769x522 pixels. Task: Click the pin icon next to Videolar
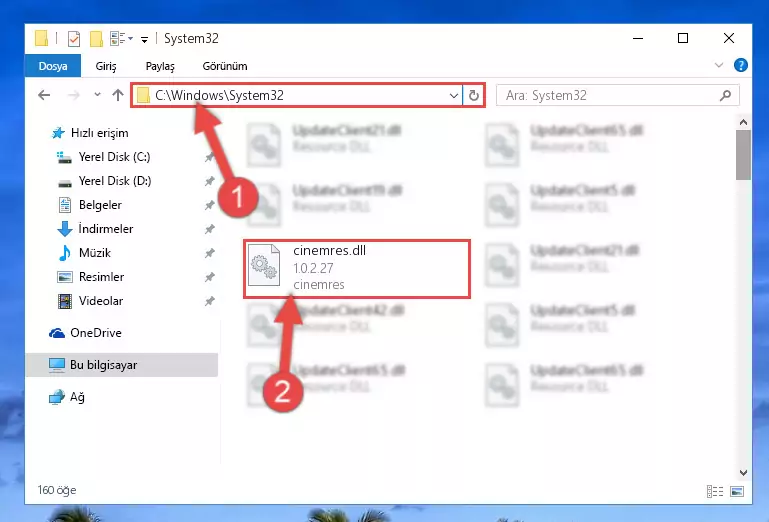click(x=209, y=301)
